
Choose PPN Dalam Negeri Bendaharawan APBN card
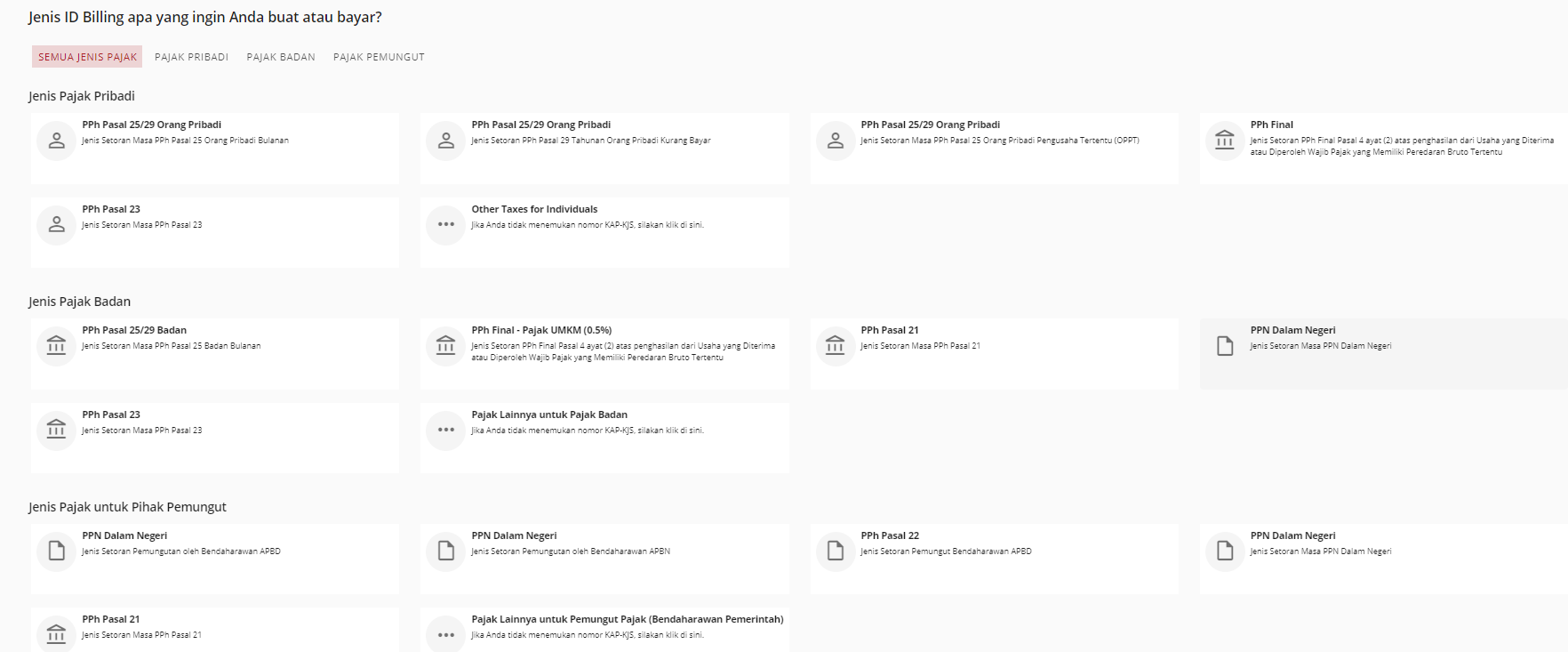point(604,559)
